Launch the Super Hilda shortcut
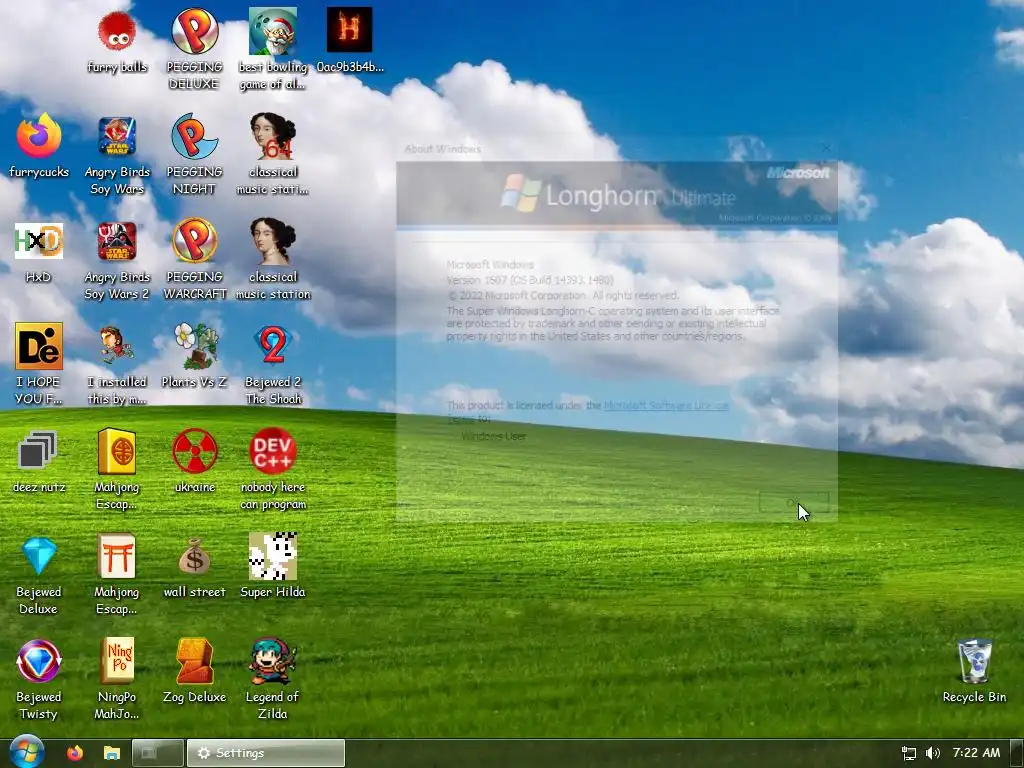Image resolution: width=1024 pixels, height=768 pixels. (273, 567)
